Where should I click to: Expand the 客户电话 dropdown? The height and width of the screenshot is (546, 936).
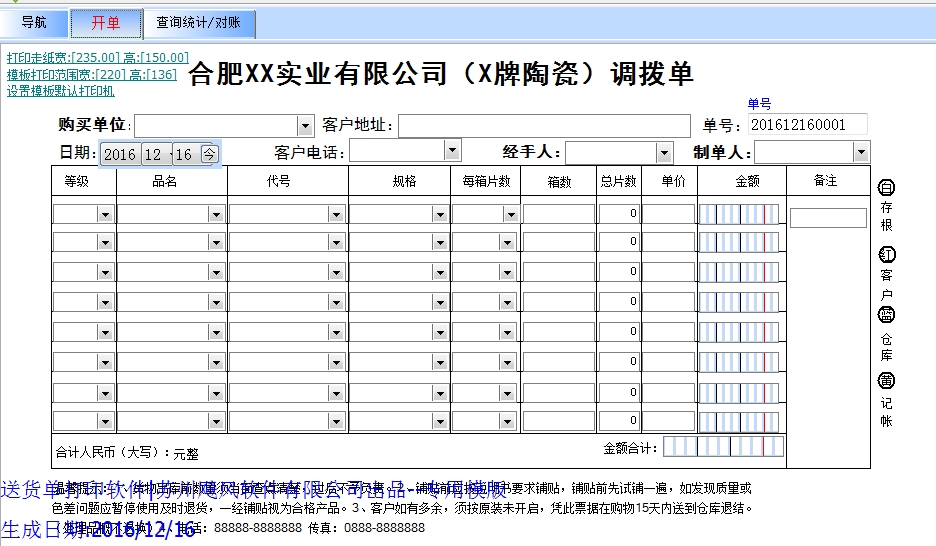click(x=452, y=150)
